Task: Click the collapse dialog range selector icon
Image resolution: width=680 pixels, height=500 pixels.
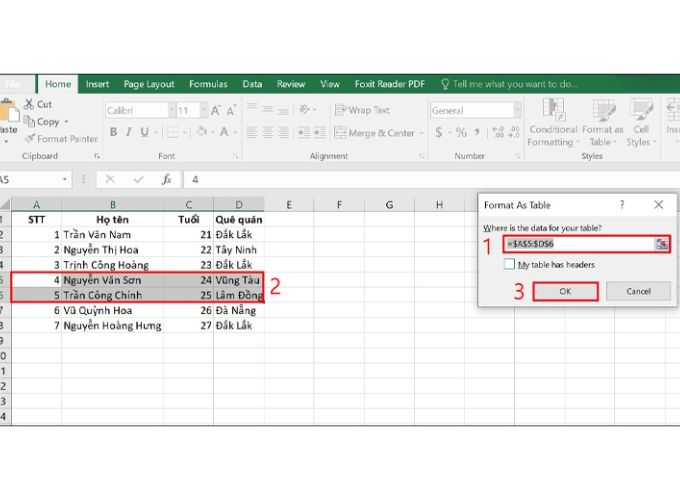Action: click(662, 244)
